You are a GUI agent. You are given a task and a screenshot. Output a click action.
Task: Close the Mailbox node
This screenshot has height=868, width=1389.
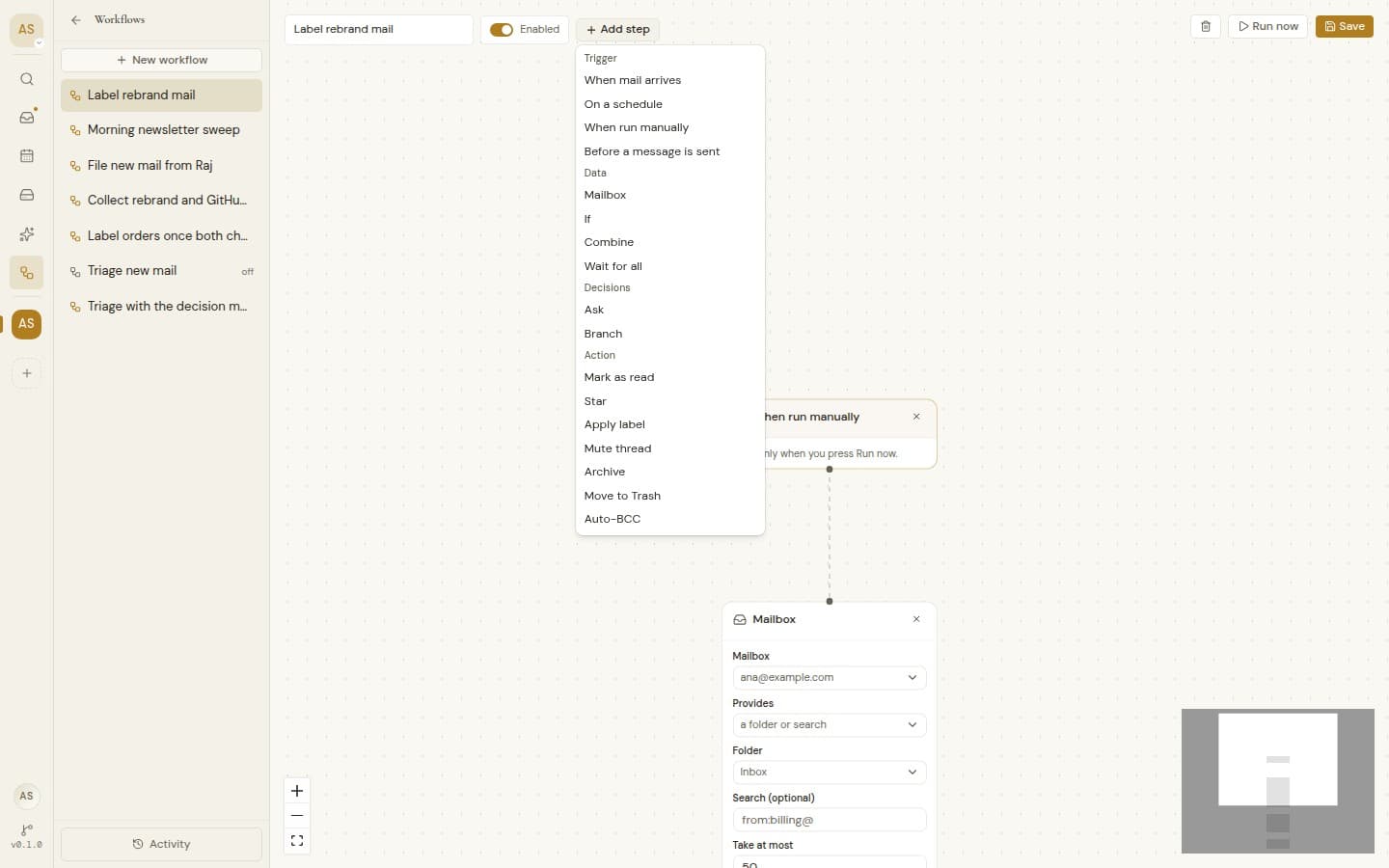tap(916, 619)
